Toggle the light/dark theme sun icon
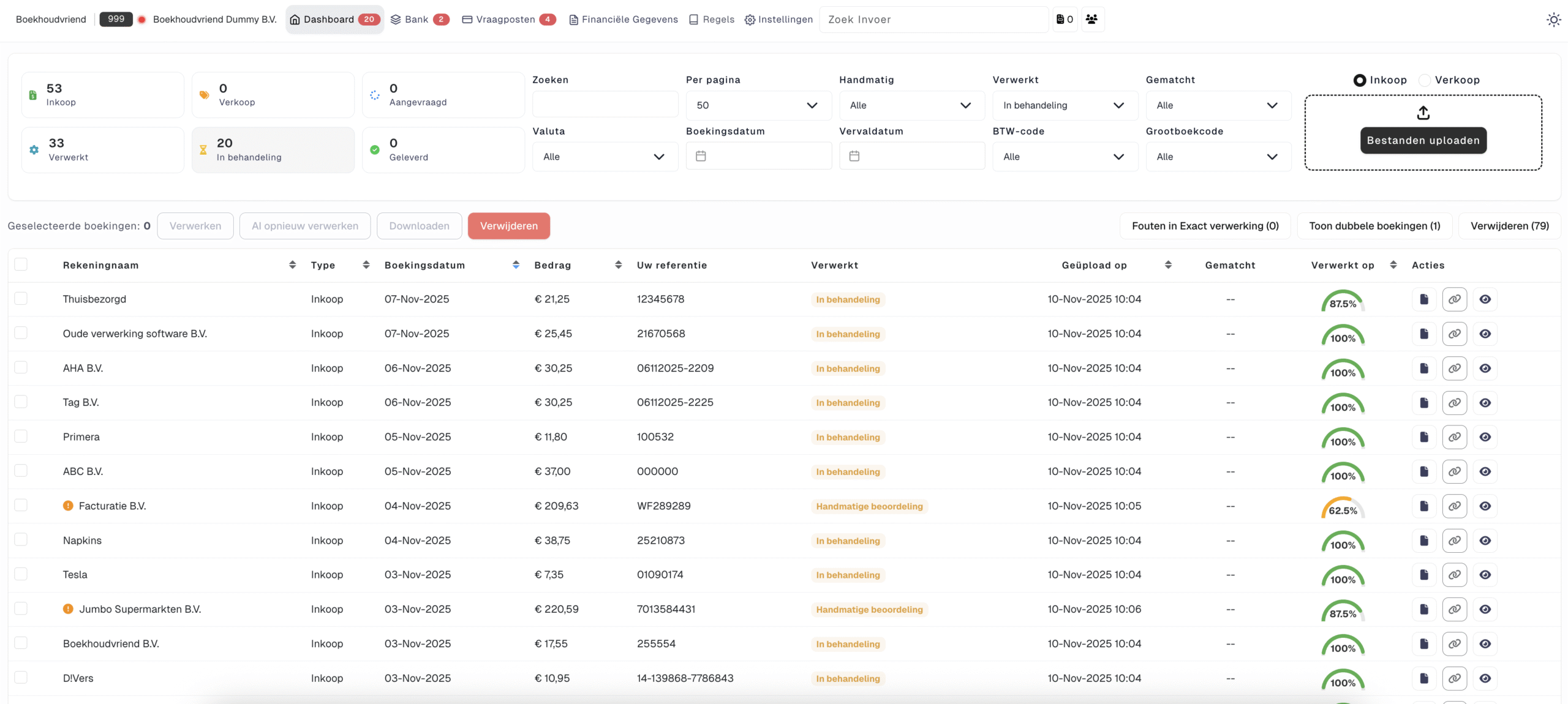This screenshot has height=704, width=1568. click(1553, 20)
